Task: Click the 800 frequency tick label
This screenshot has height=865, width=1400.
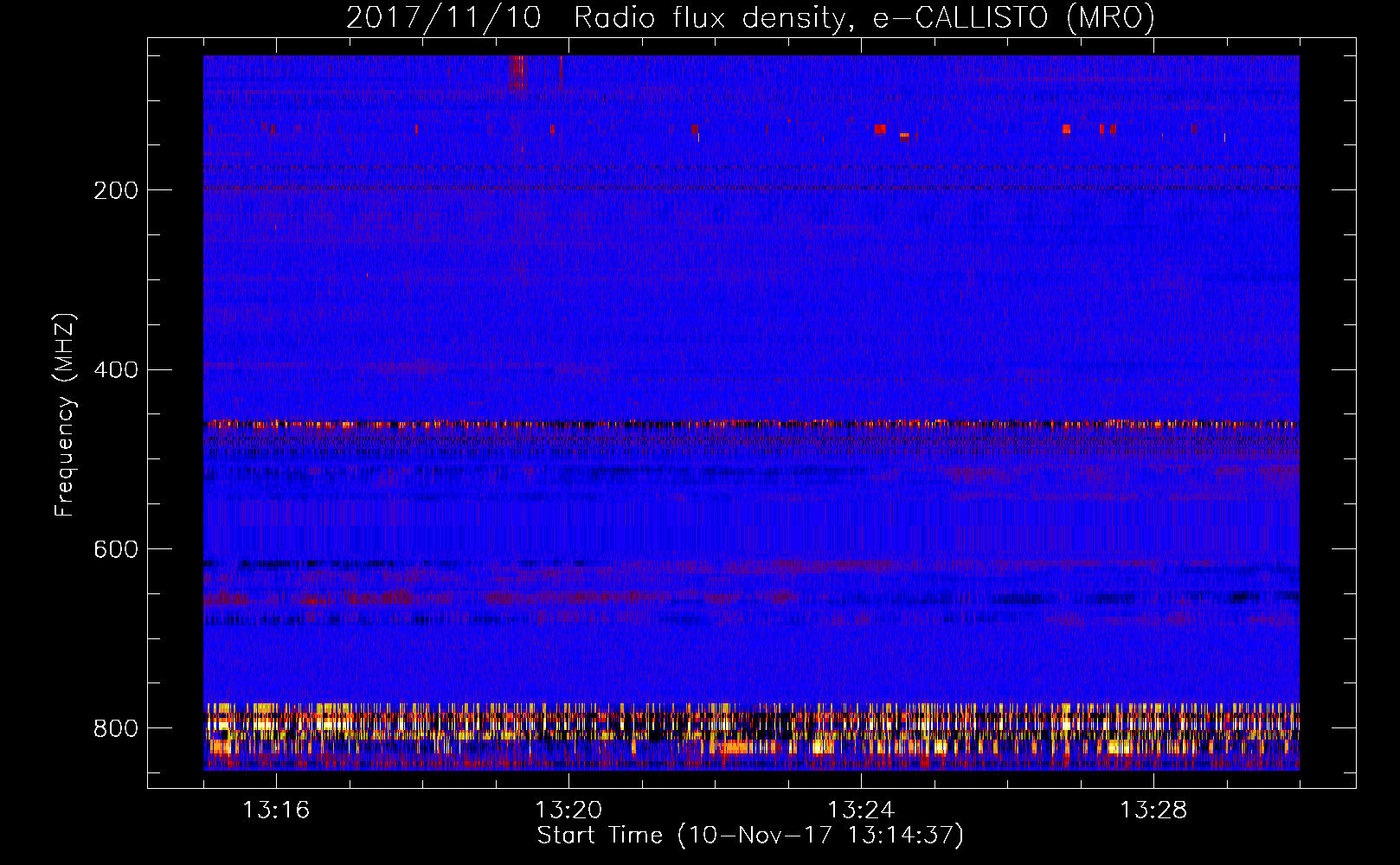Action: coord(116,728)
